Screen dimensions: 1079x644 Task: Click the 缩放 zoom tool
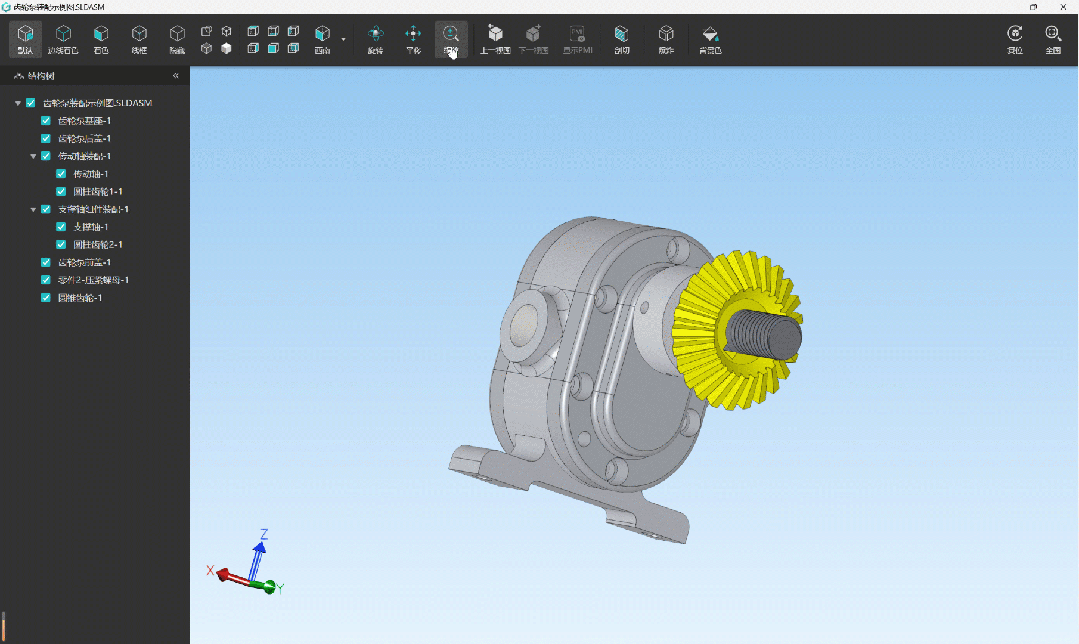point(451,39)
